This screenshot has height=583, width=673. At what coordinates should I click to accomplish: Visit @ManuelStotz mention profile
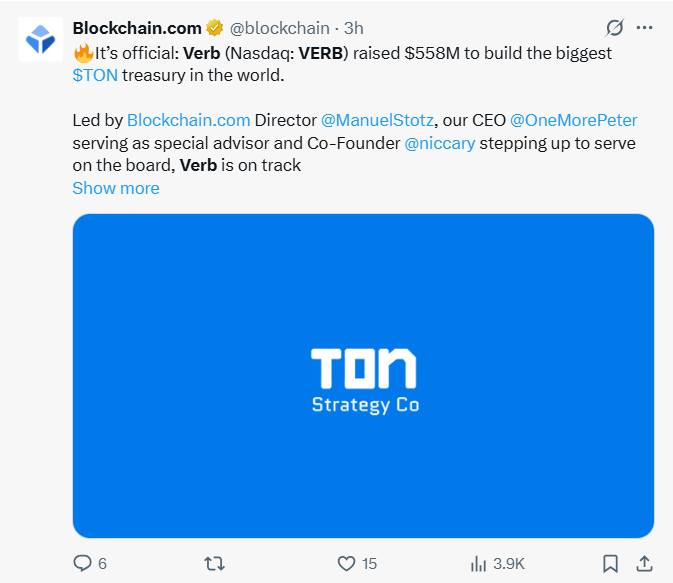tap(377, 120)
